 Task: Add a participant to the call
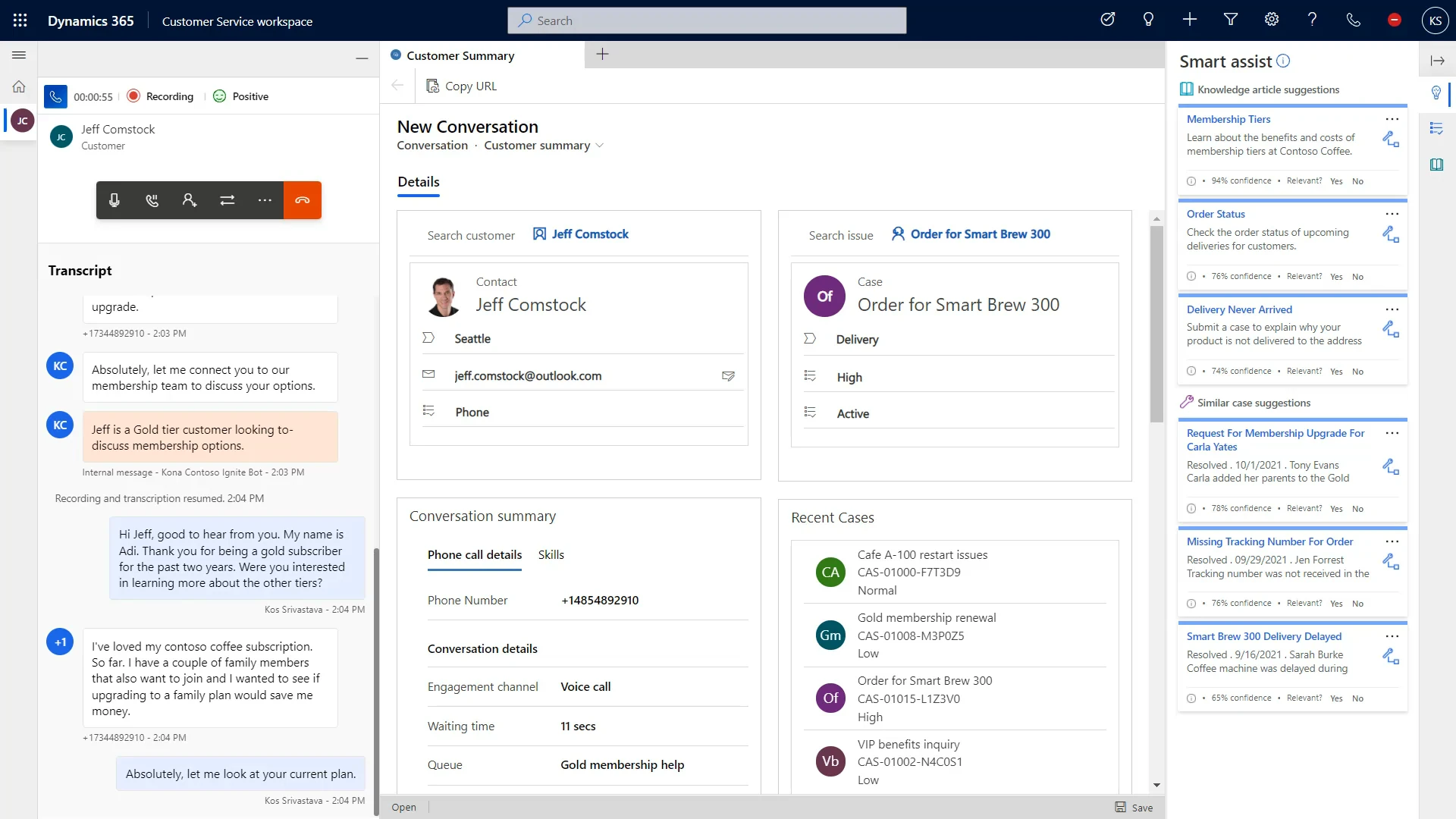[189, 200]
